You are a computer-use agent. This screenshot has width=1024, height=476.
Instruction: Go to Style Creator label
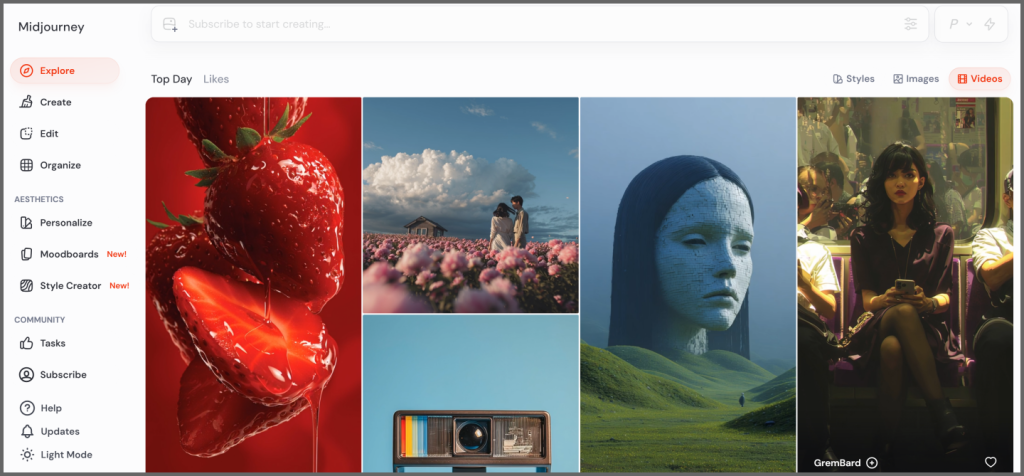coord(71,285)
